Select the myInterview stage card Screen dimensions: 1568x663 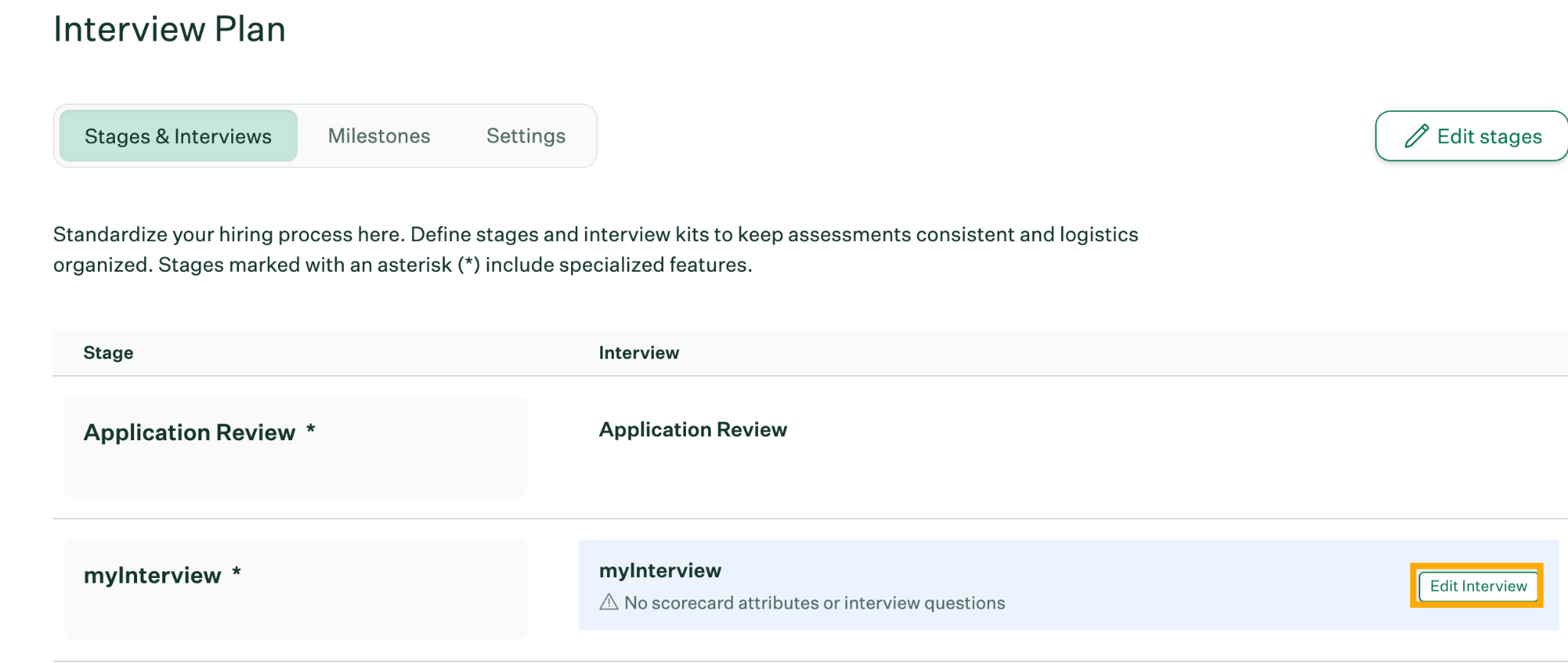tap(296, 590)
